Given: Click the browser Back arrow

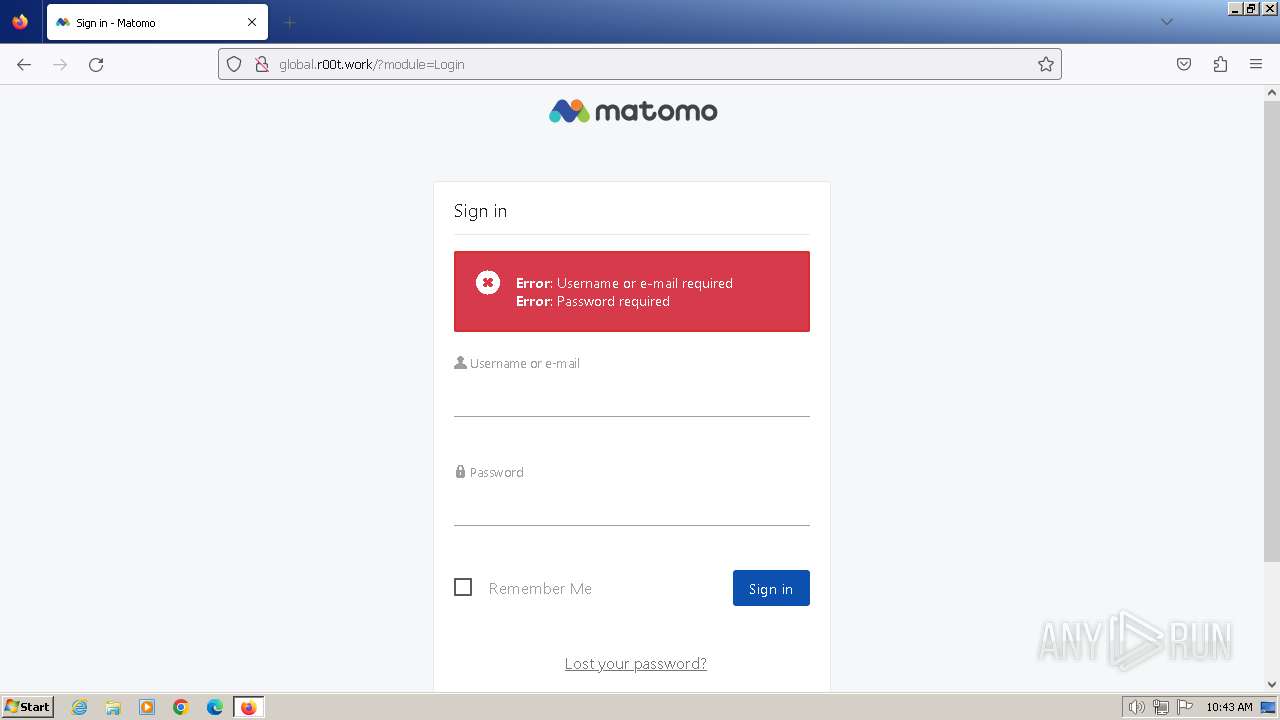Looking at the screenshot, I should point(24,64).
